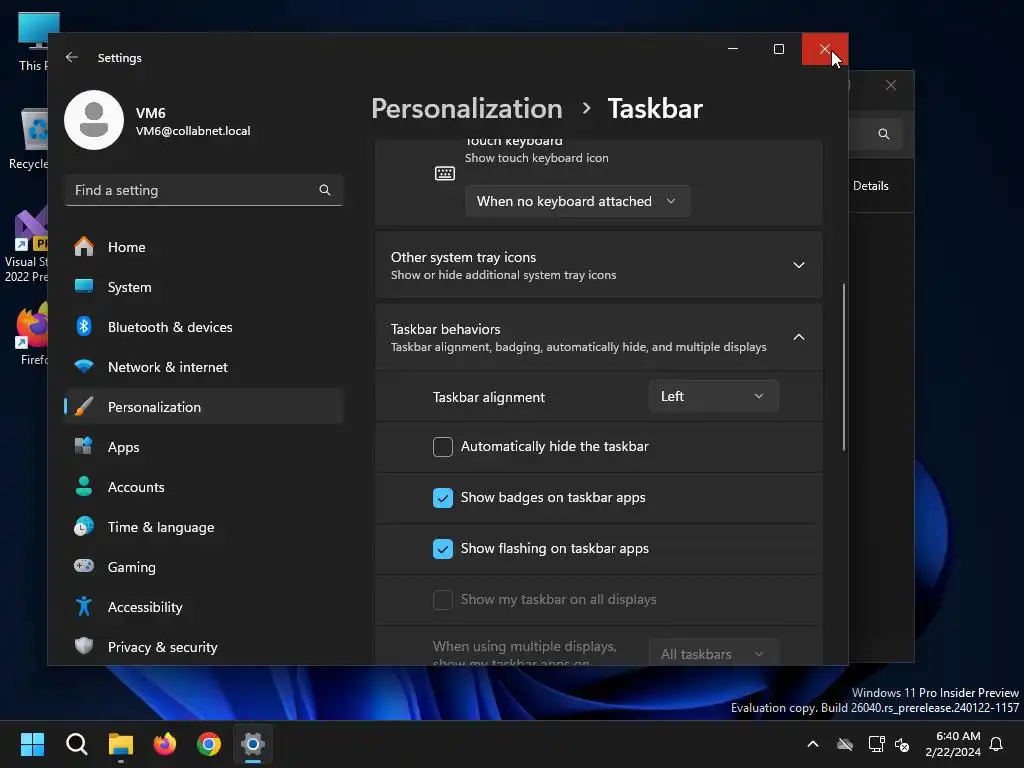Viewport: 1024px width, 768px height.
Task: Select Home in the Settings sidebar
Action: click(x=203, y=247)
